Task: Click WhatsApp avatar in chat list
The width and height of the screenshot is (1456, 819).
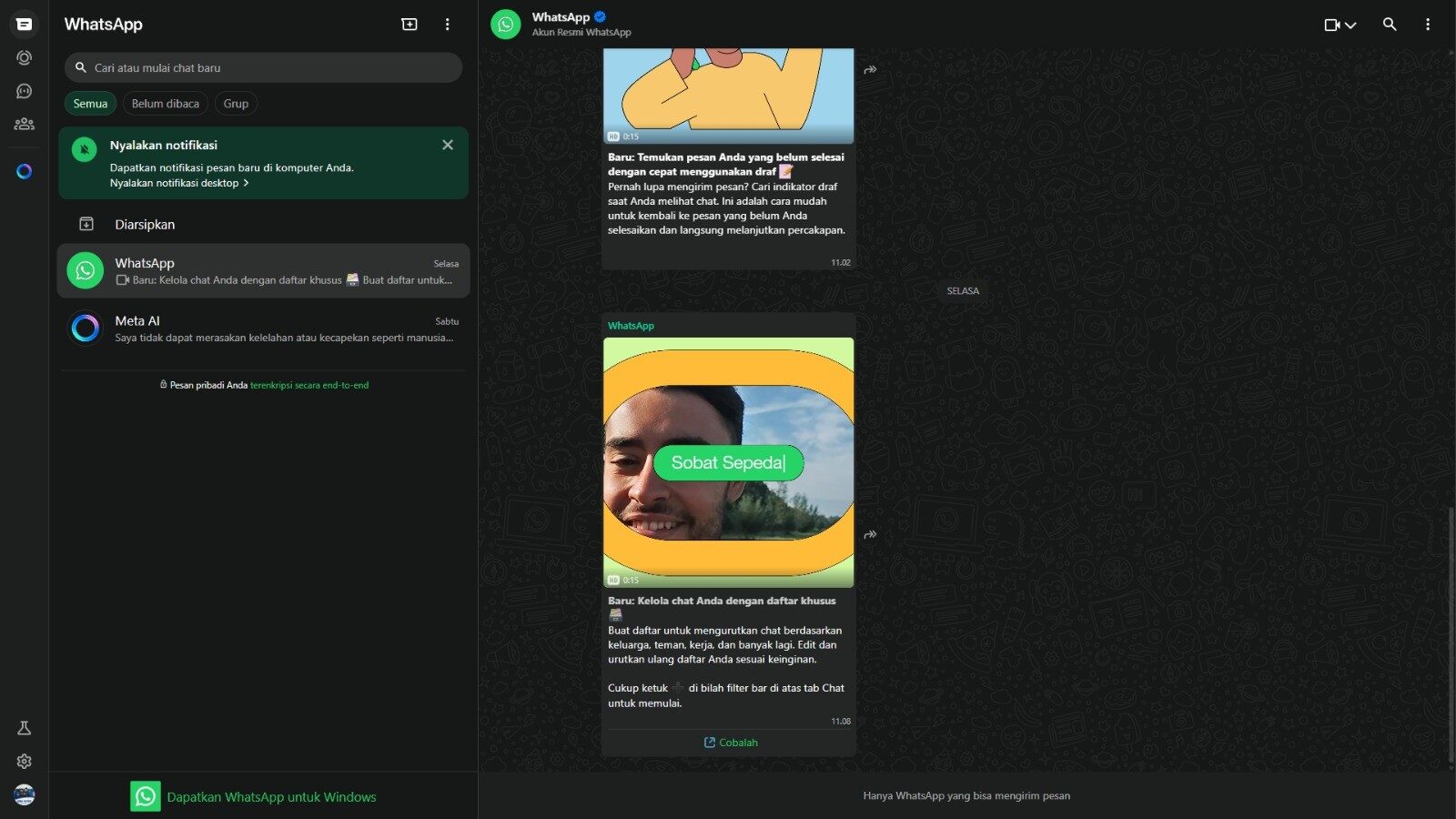Action: [86, 270]
